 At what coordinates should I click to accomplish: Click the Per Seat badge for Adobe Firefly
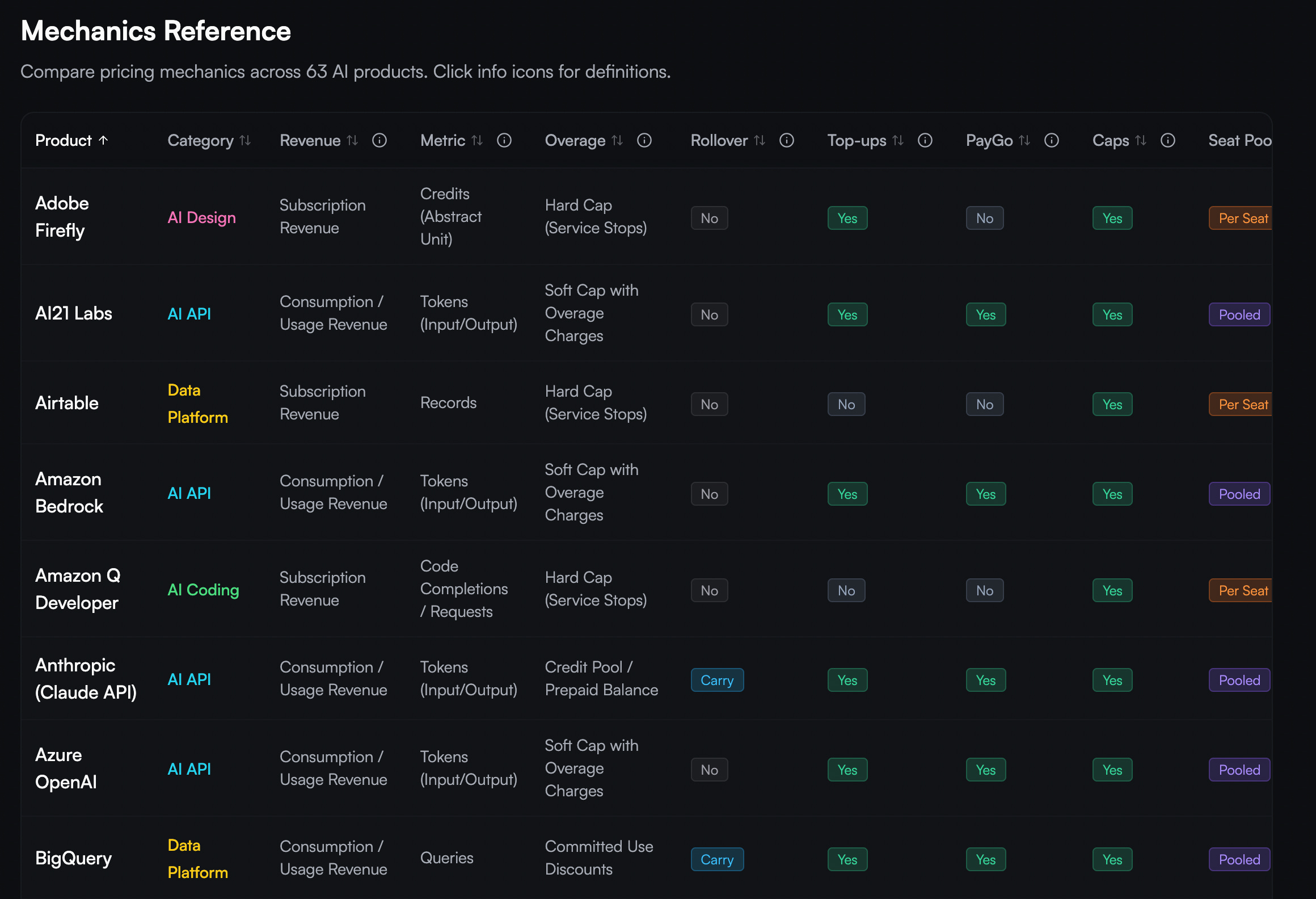tap(1241, 219)
